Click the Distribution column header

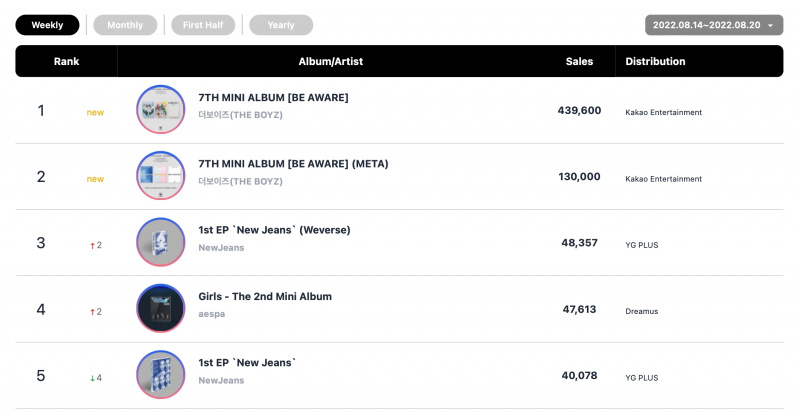point(656,61)
